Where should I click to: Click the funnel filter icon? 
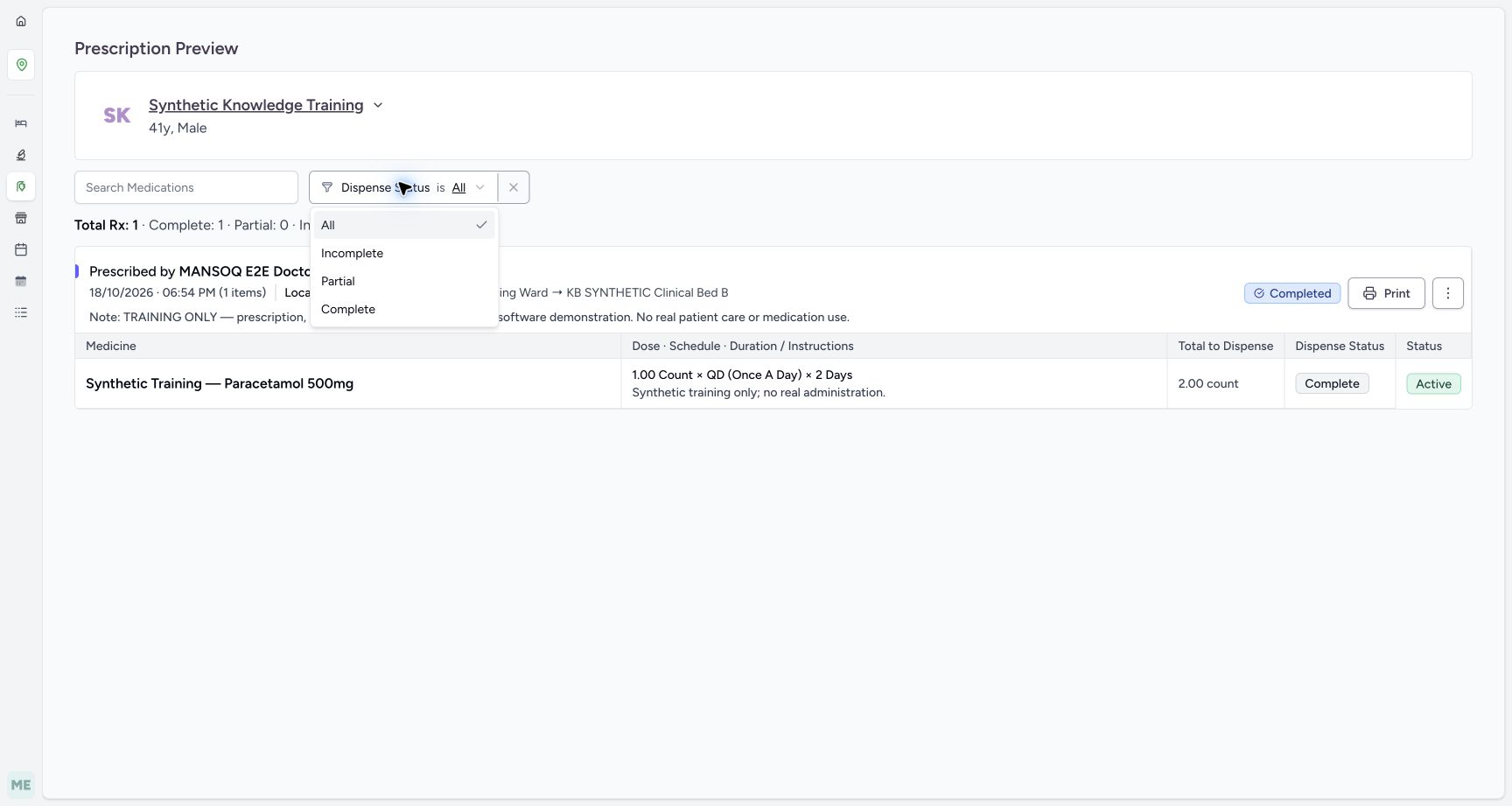tap(327, 187)
